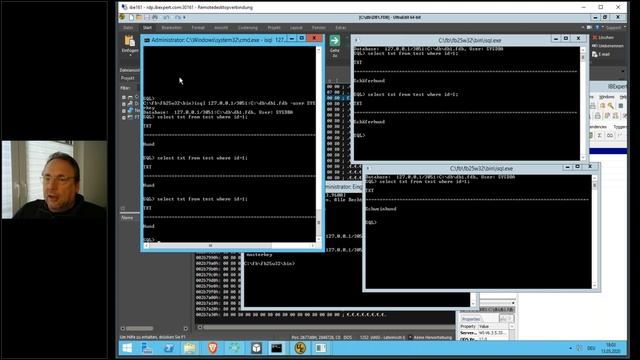
Task: Click the vertical scrollbar of lower isql.exe window
Action: point(594,232)
